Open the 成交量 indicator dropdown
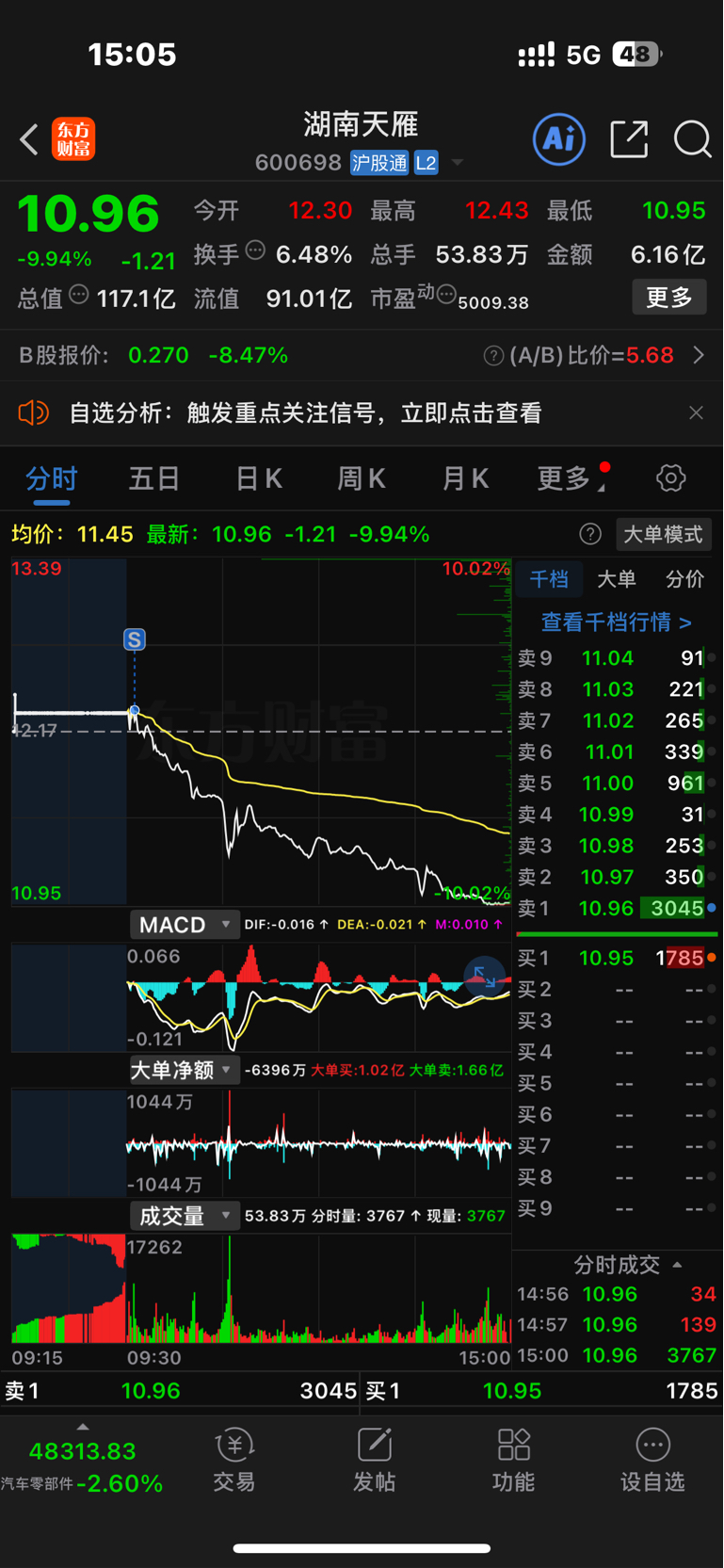 click(185, 1216)
